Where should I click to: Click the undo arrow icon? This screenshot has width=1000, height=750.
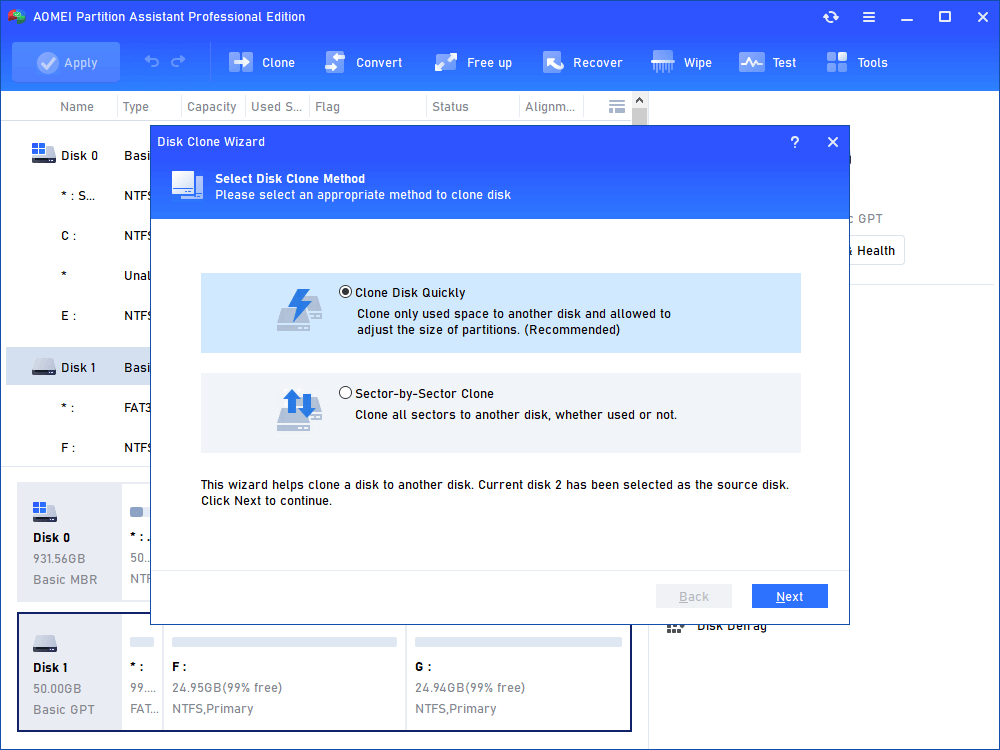pos(152,61)
